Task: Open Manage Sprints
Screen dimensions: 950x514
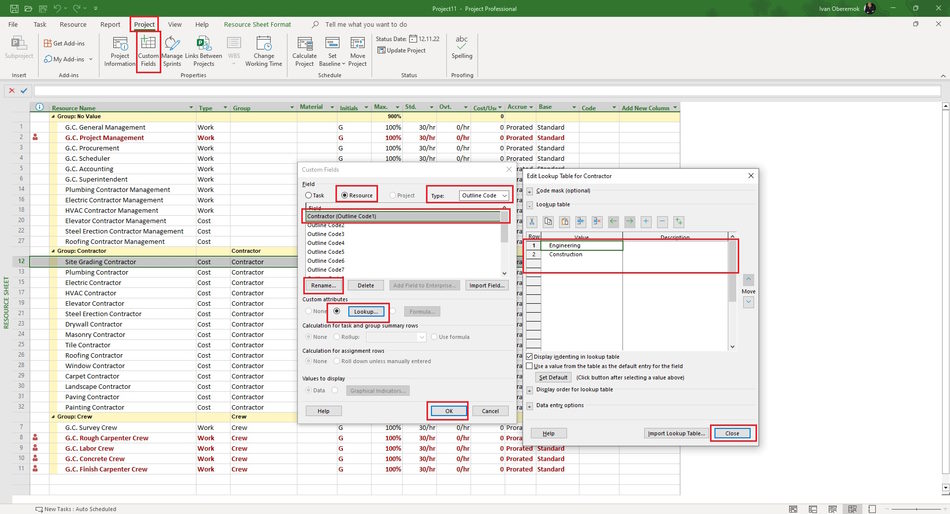Action: pos(172,52)
